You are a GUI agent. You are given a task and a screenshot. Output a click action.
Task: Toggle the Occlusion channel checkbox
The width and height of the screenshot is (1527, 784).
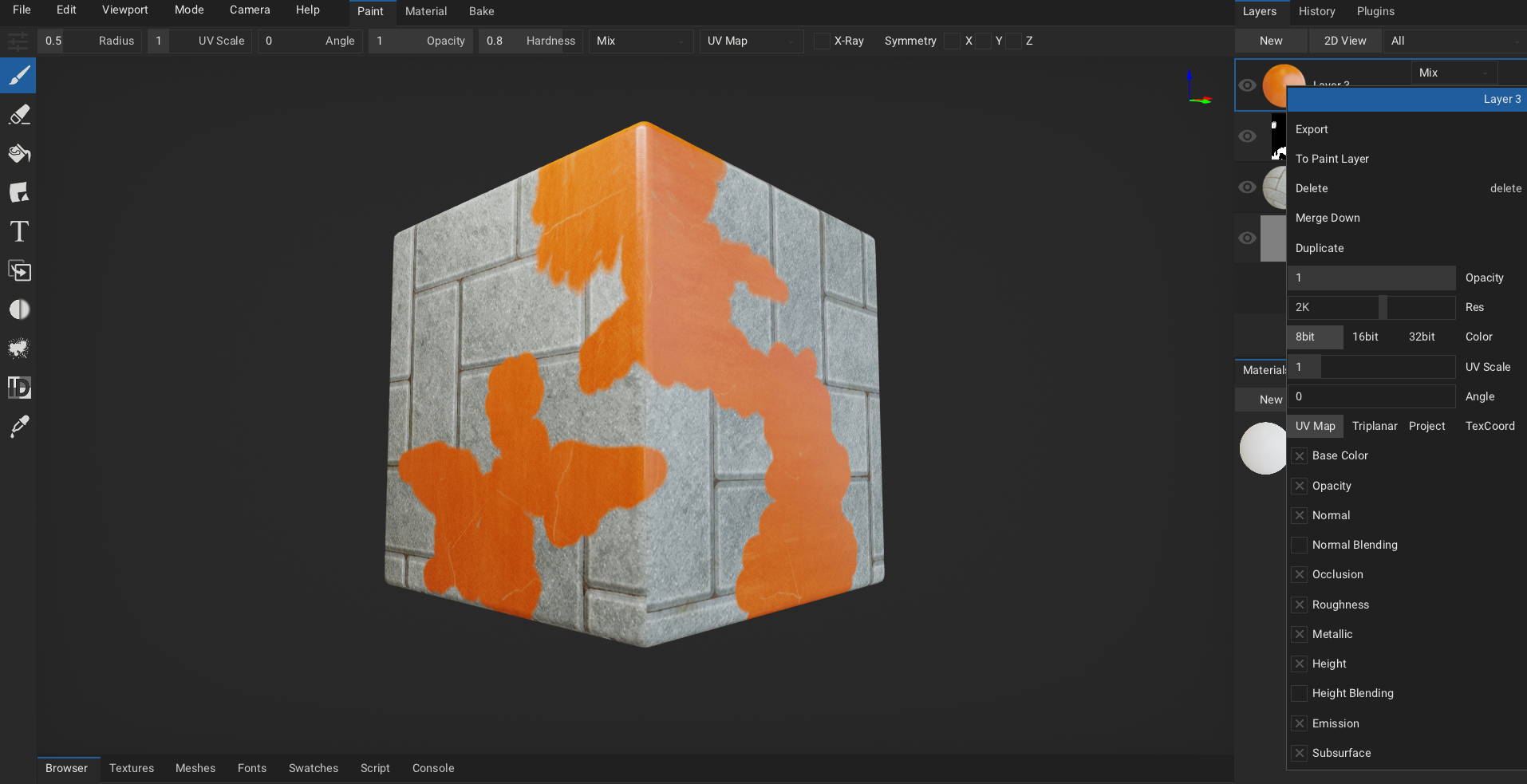pyautogui.click(x=1300, y=574)
